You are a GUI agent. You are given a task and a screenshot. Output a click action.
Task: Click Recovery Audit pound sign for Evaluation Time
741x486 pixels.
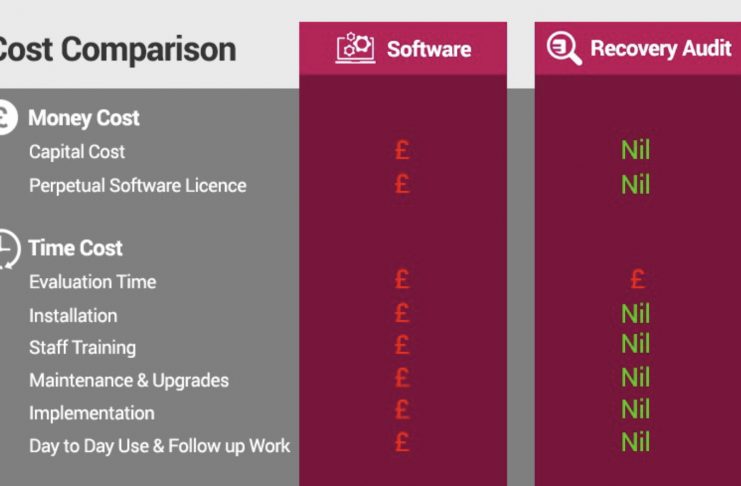tap(638, 279)
